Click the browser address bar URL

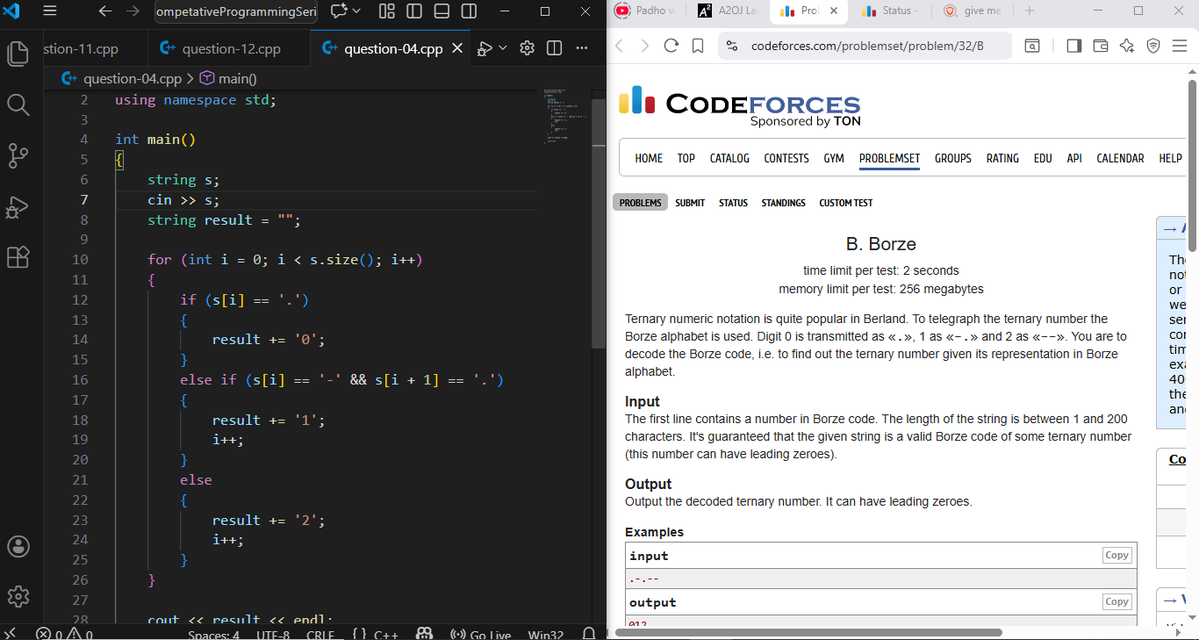[867, 46]
